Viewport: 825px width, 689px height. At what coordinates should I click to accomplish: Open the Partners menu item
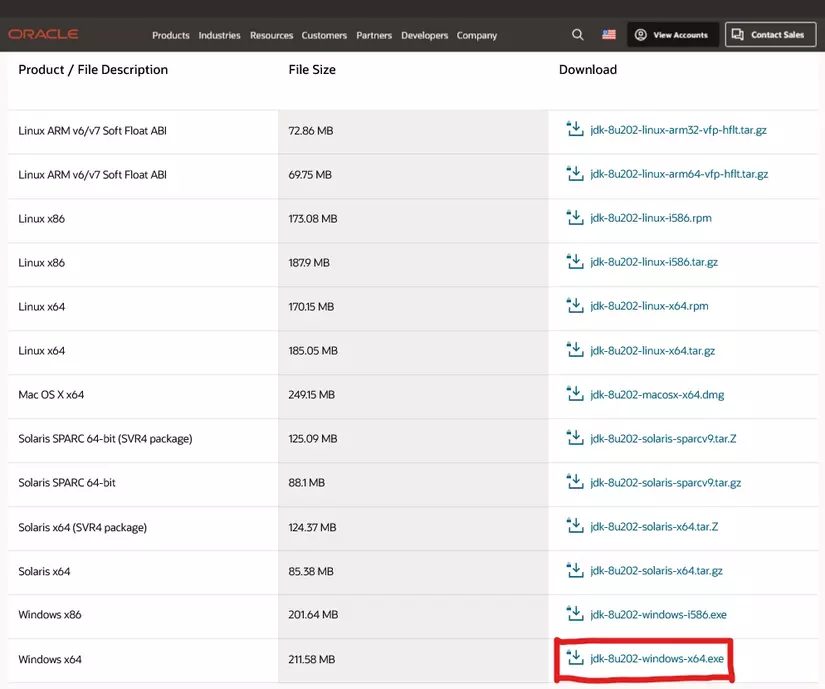point(374,35)
